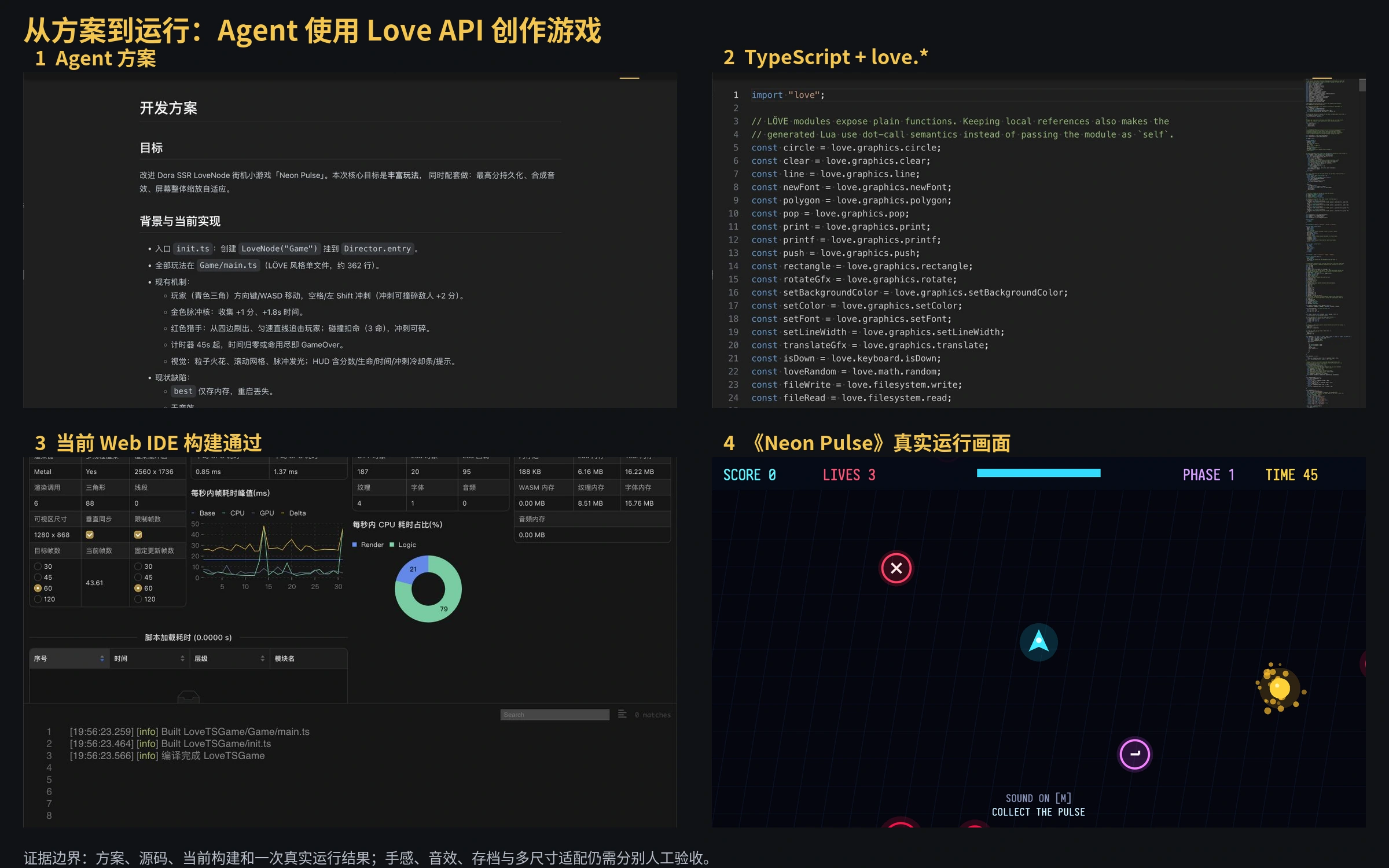Click the 背景与当前实现 section heading
The image size is (1389, 868).
180,221
